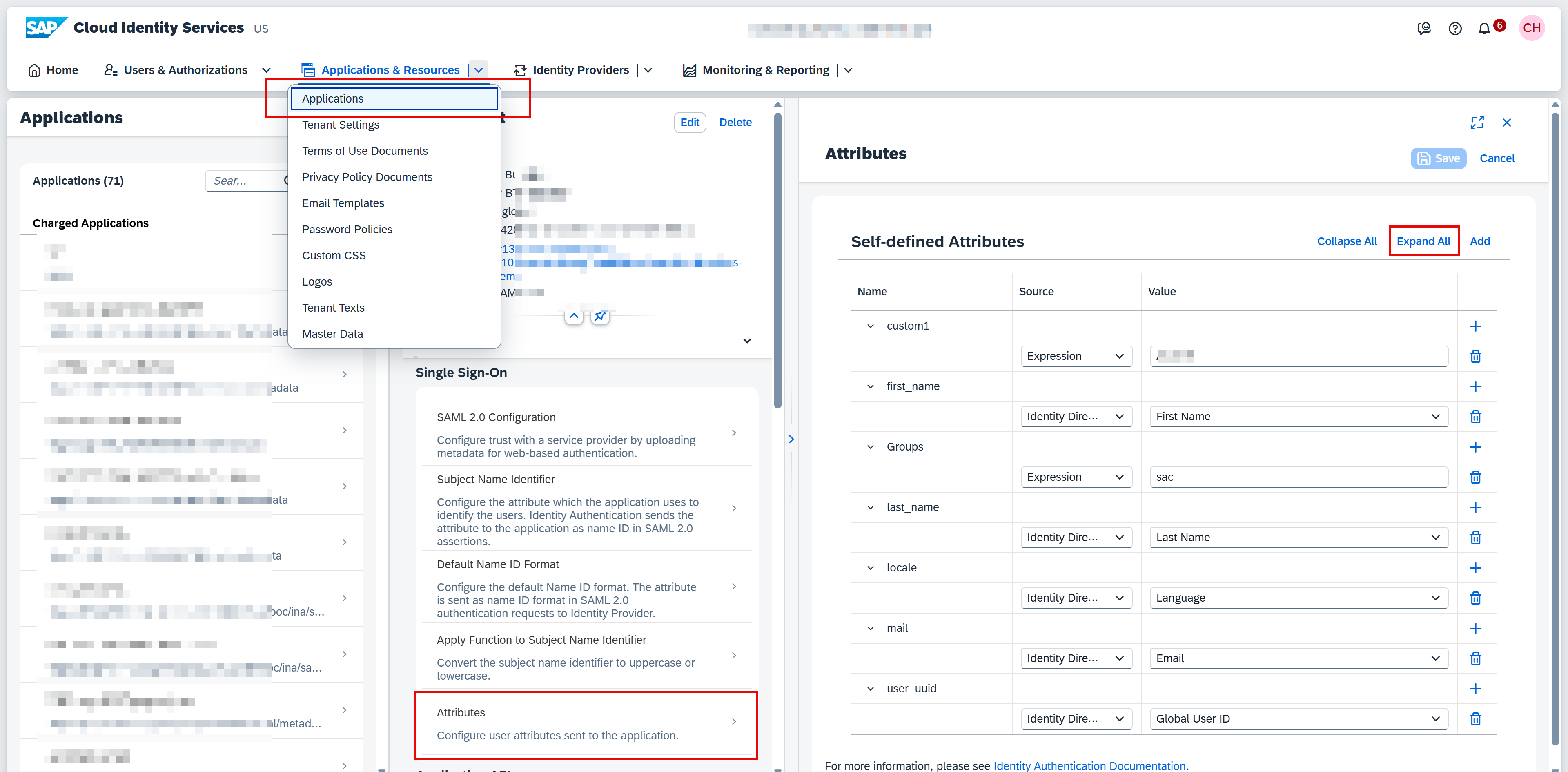Screen dimensions: 1568x772
Task: Delete the Email row trash icon
Action: click(x=1475, y=658)
